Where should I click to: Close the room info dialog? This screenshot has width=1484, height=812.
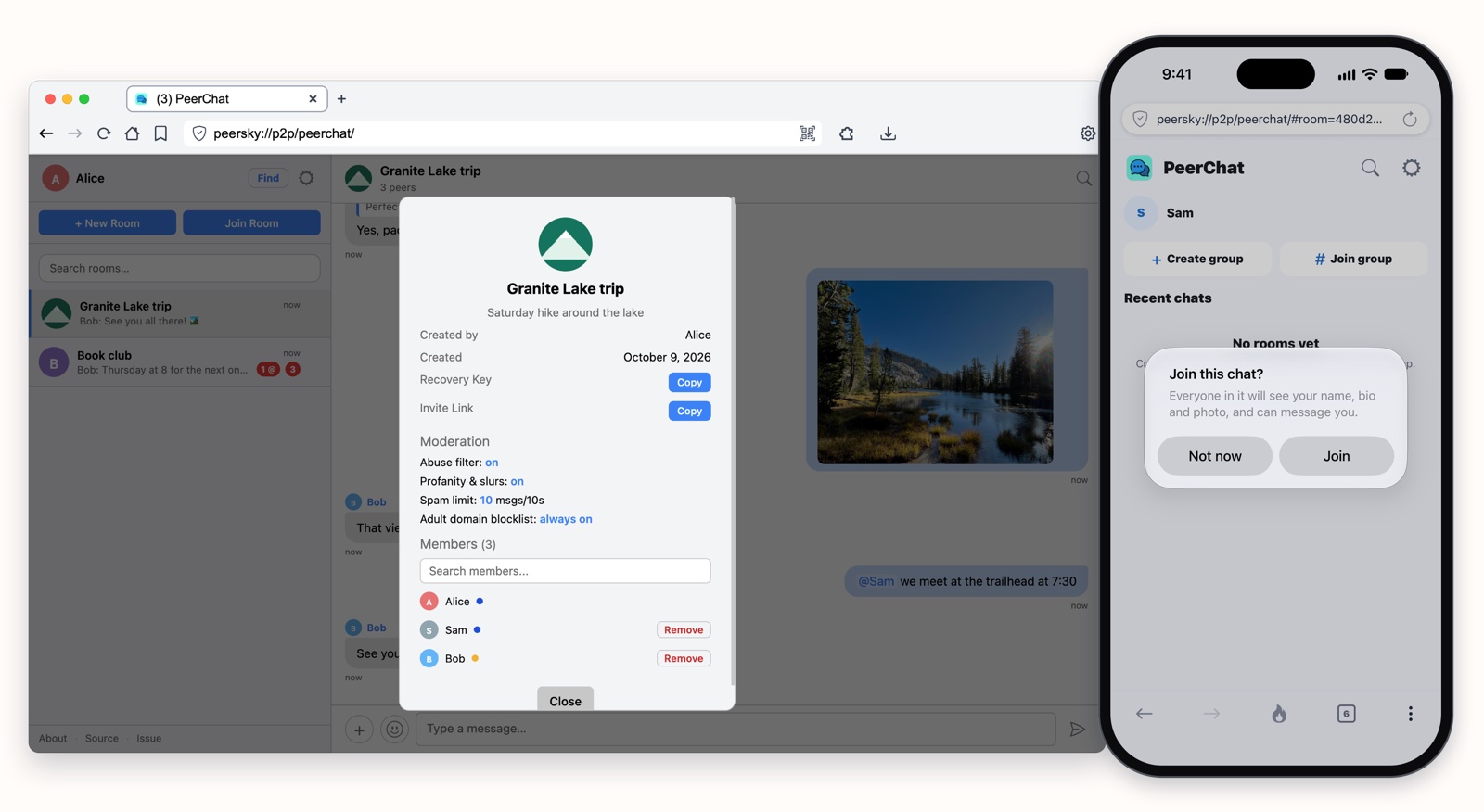(x=565, y=700)
